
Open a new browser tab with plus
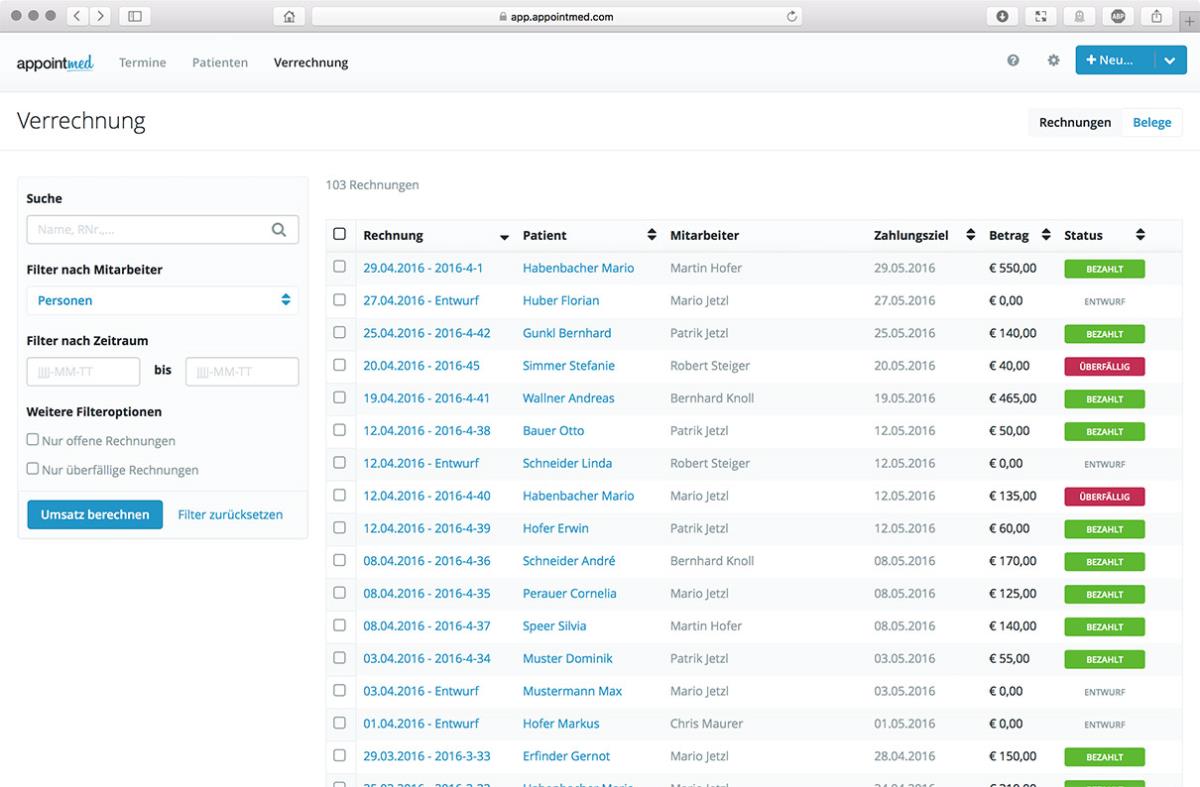(1189, 21)
